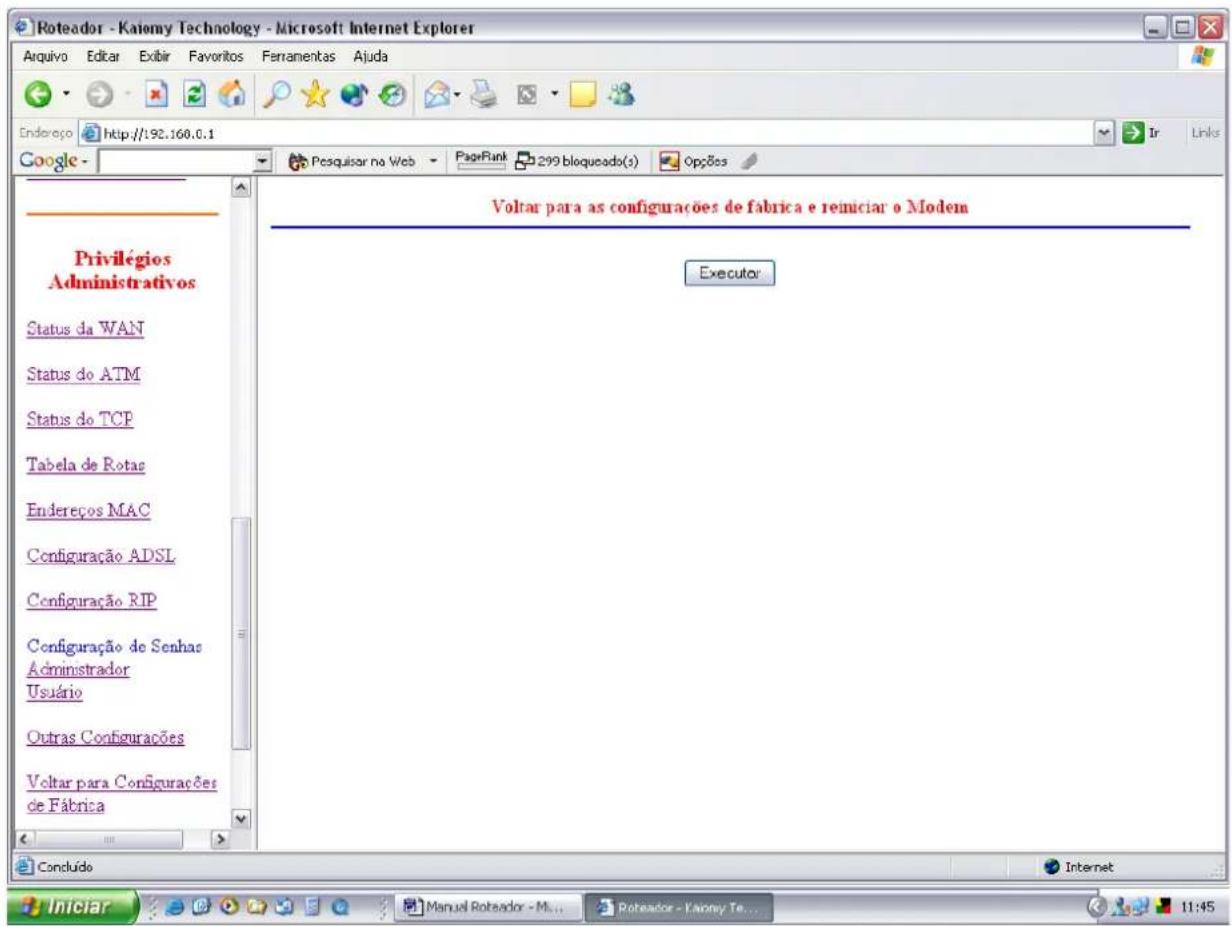This screenshot has height=926, width=1232.
Task: Click the Links toolbar label
Action: coord(1204,133)
